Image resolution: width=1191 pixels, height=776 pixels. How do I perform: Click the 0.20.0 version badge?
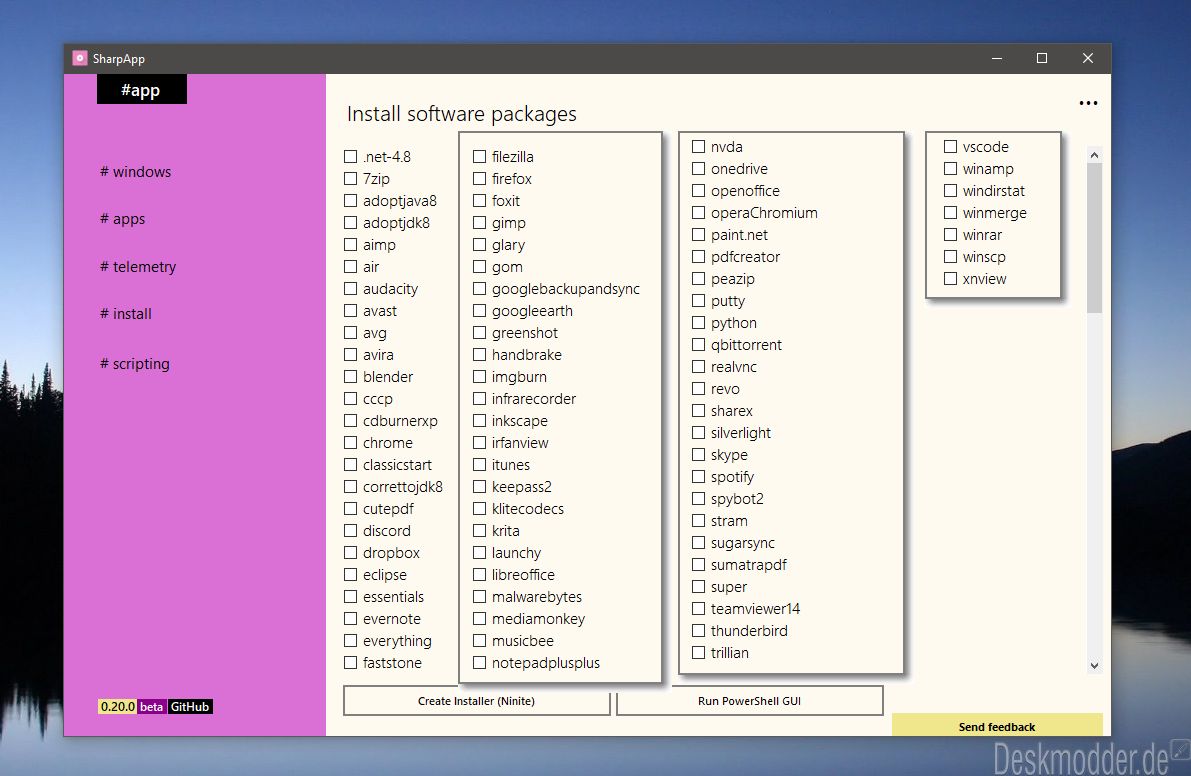118,707
